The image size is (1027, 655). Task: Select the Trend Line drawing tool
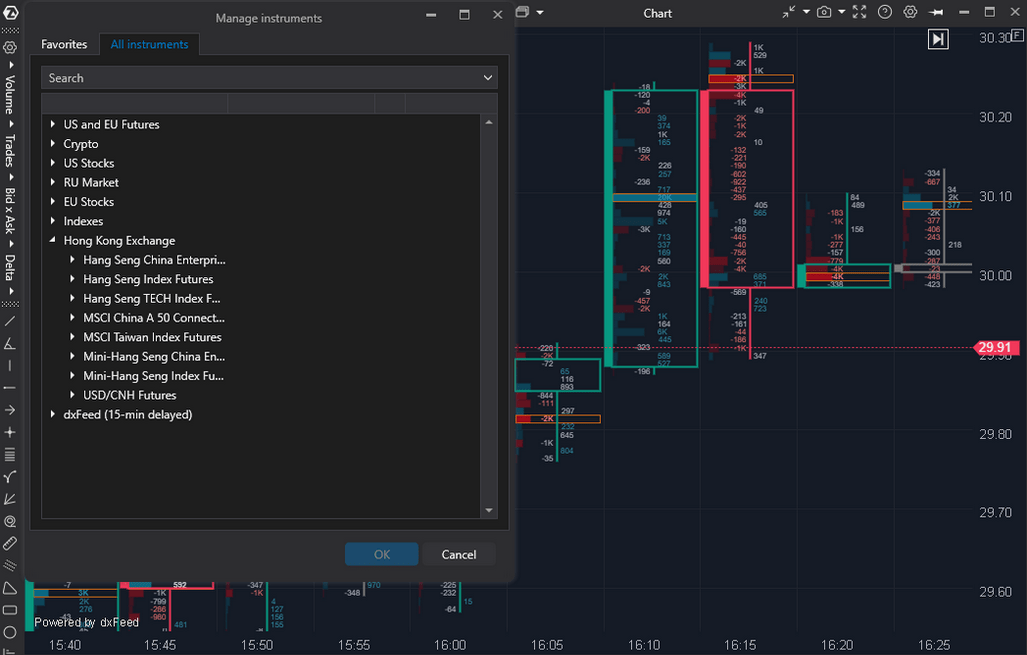[10, 321]
